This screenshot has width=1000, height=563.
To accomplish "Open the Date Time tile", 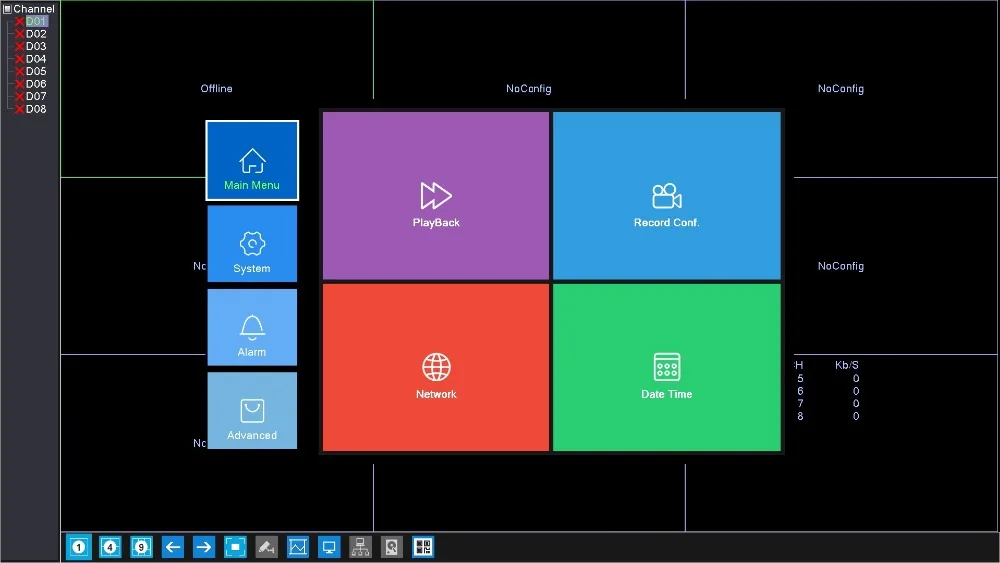I will coord(666,367).
